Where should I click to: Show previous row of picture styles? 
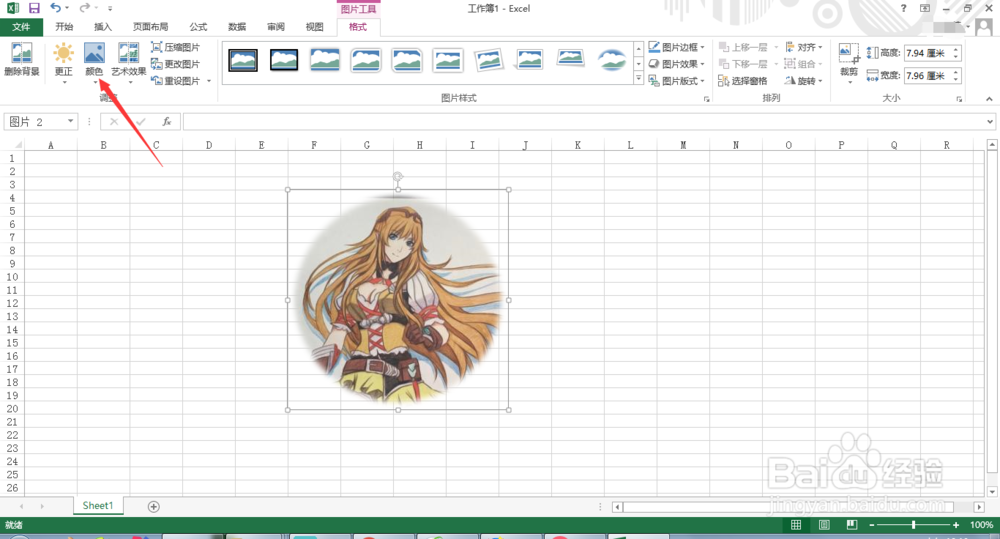(638, 49)
